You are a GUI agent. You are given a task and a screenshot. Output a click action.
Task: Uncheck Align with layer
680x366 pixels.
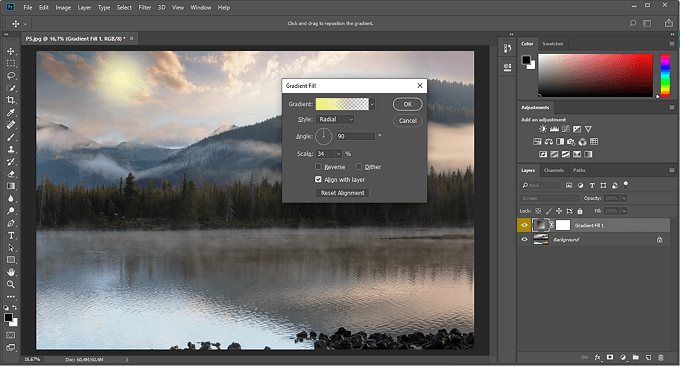318,179
